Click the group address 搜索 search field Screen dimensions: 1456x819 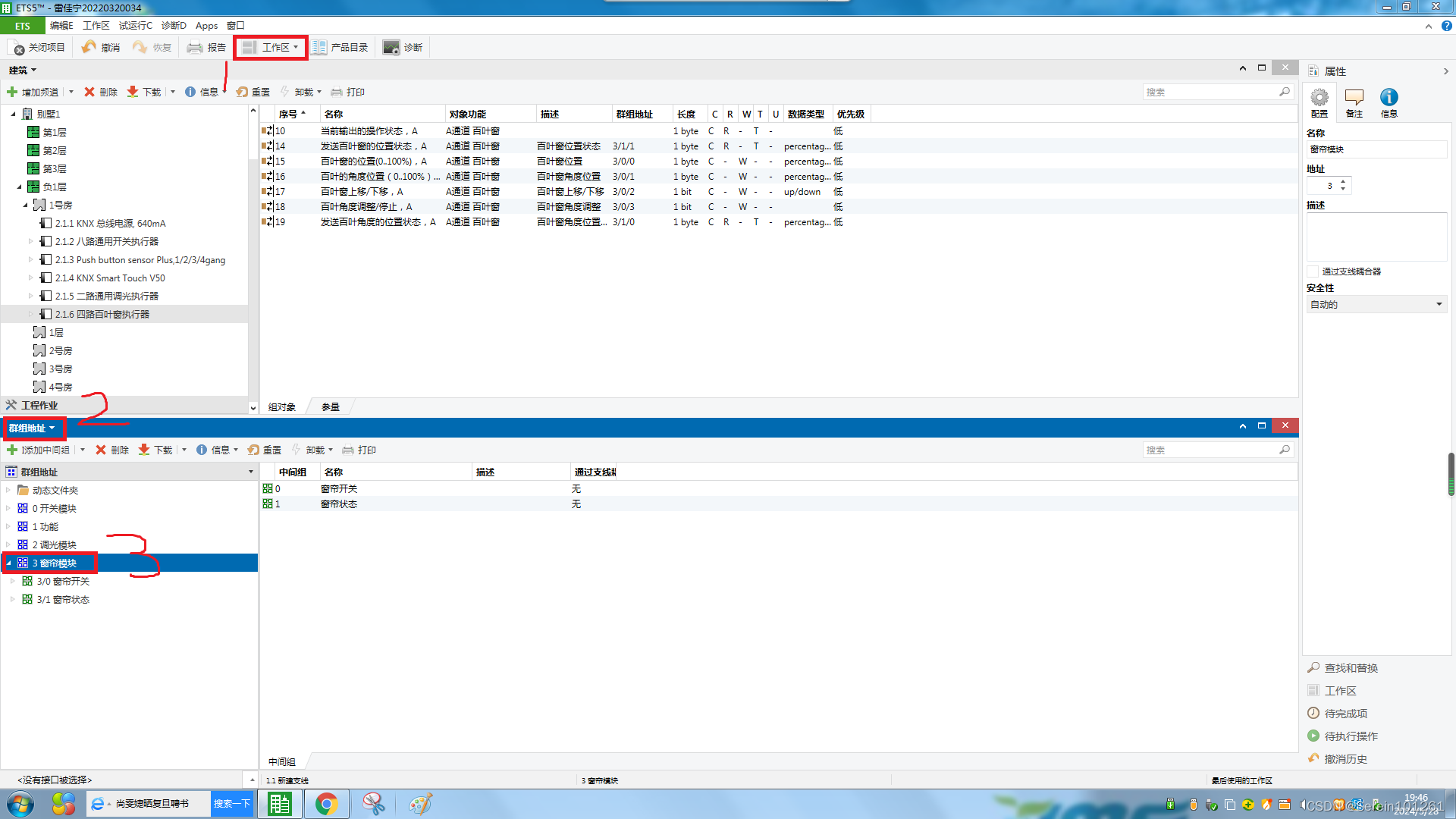[x=1210, y=450]
